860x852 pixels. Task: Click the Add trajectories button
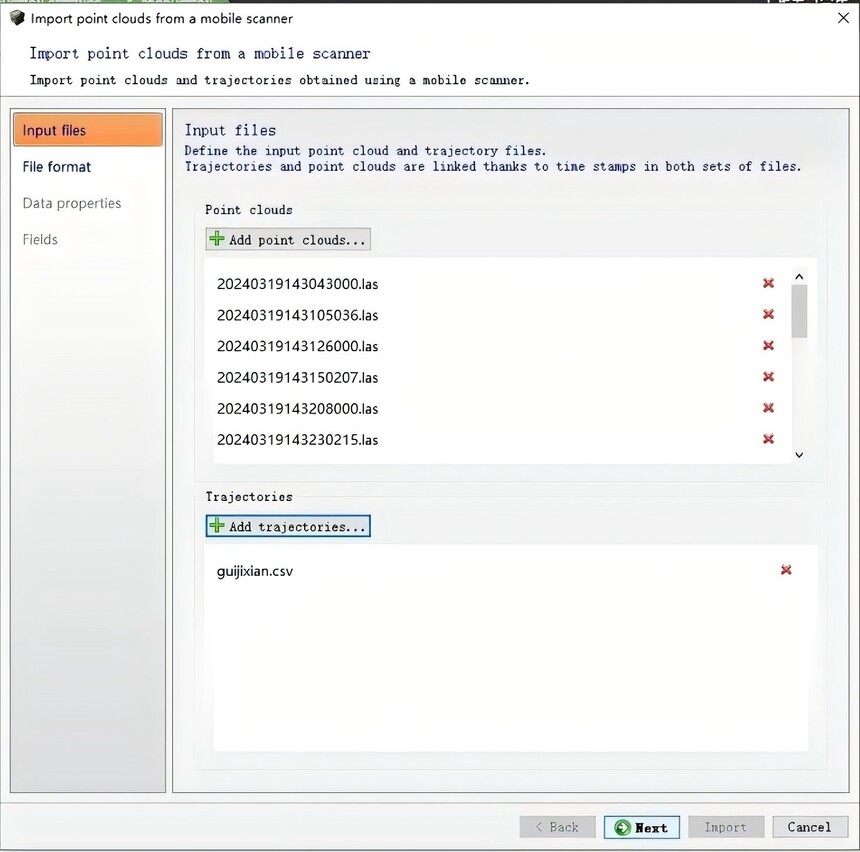click(x=288, y=526)
